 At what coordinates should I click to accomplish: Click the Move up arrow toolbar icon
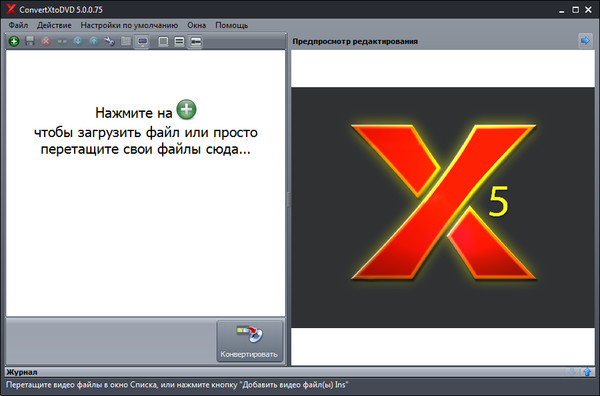(94, 41)
